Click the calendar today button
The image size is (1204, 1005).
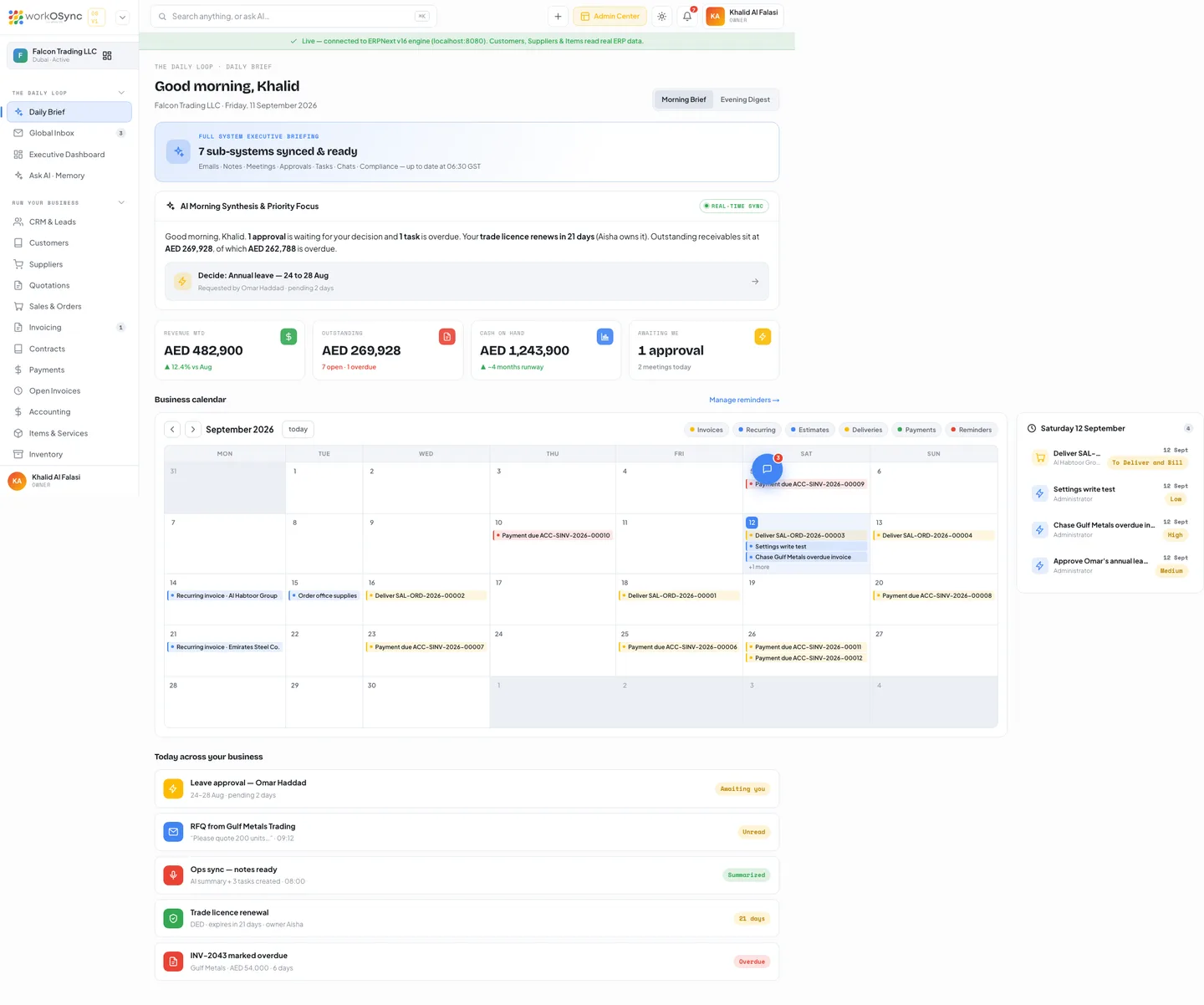(x=298, y=429)
